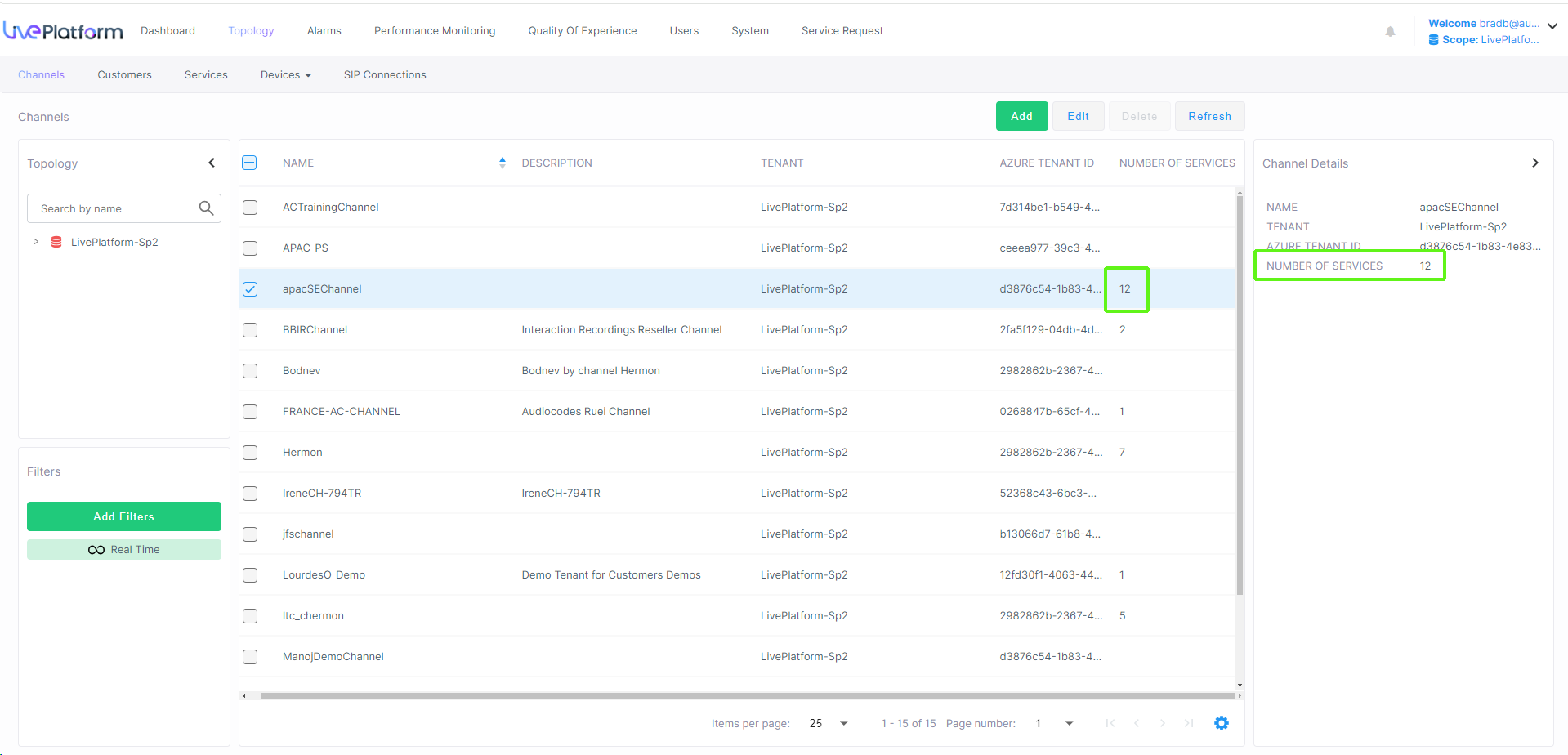Switch to the SIP Connections tab

click(385, 74)
